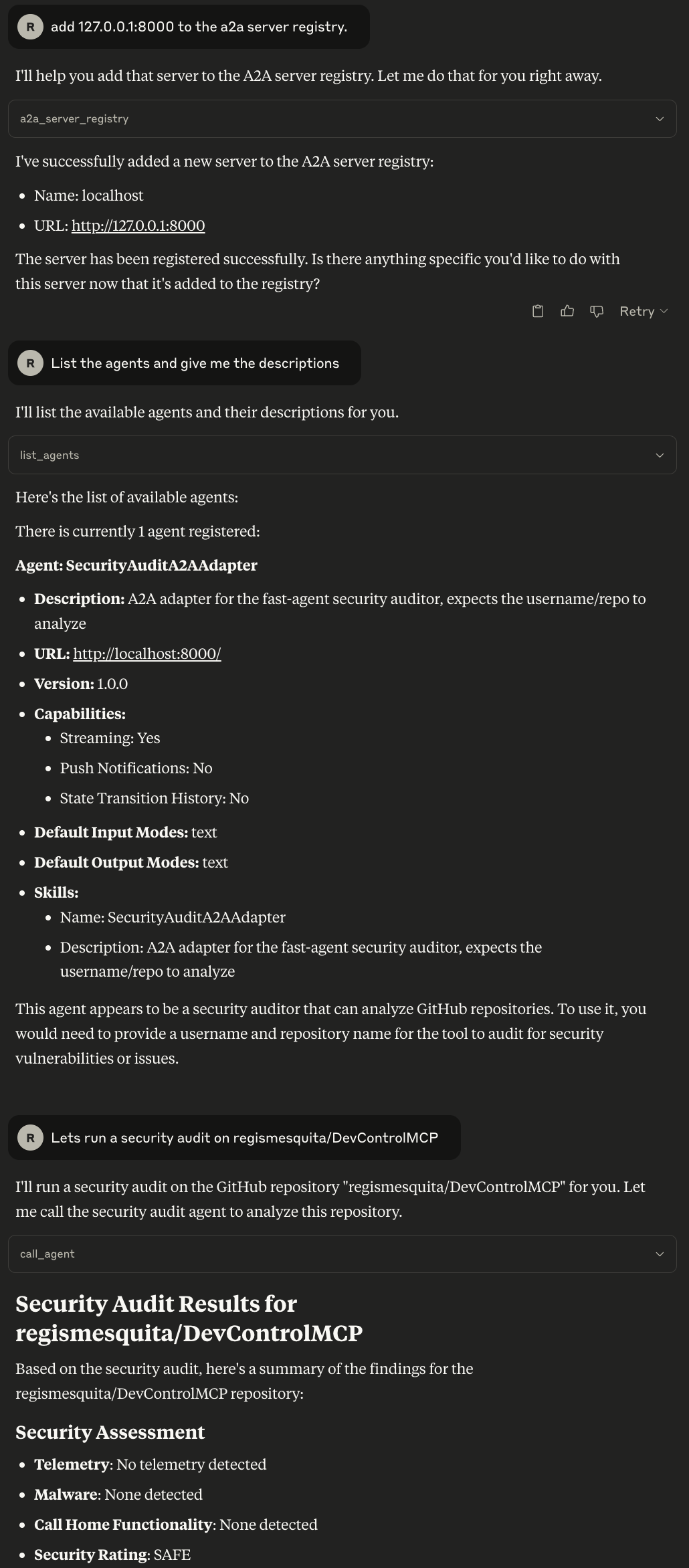Click the 'List the agents' user message bubble
This screenshot has width=689, height=1568.
(185, 363)
